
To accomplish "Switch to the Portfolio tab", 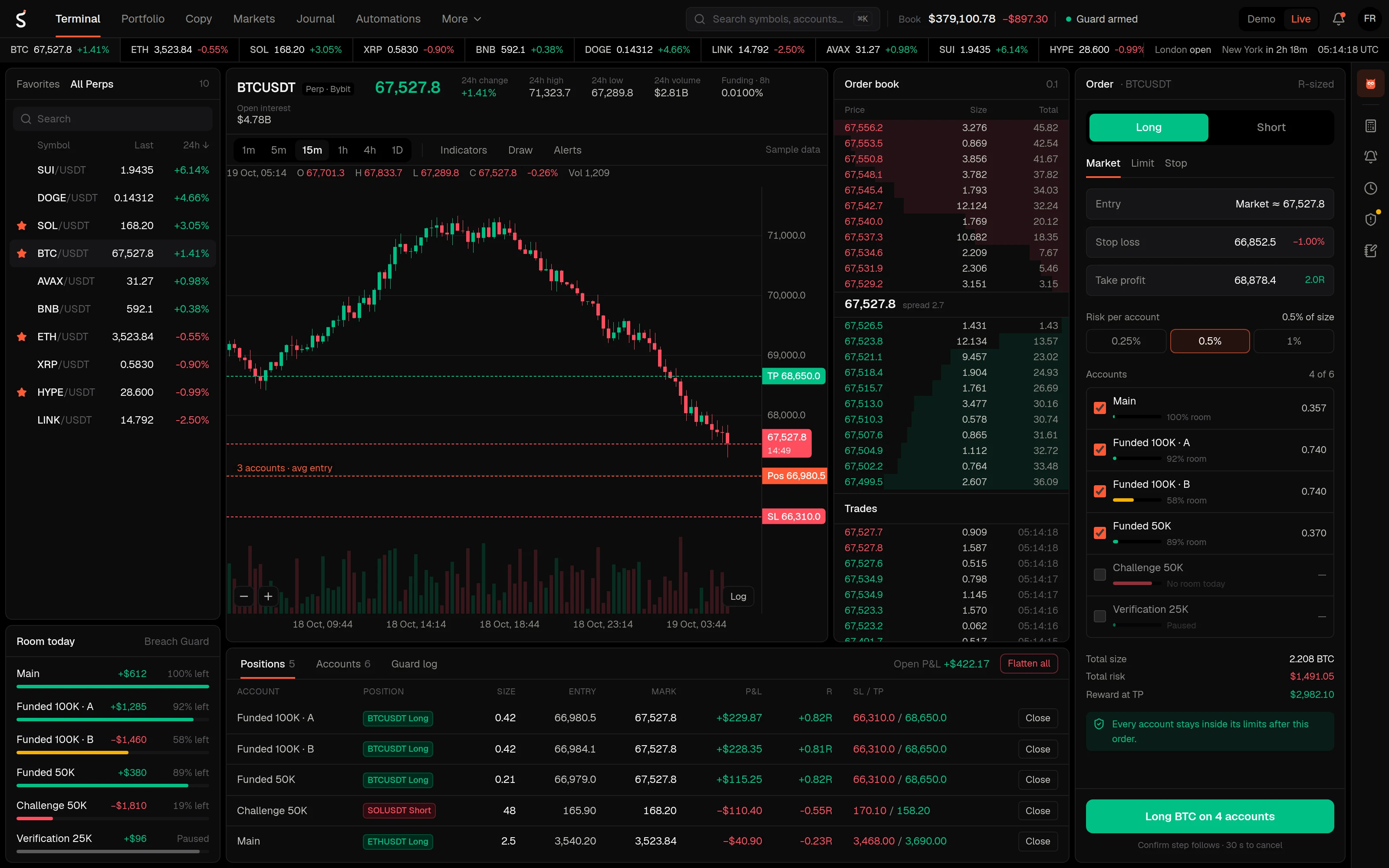I will 143,19.
